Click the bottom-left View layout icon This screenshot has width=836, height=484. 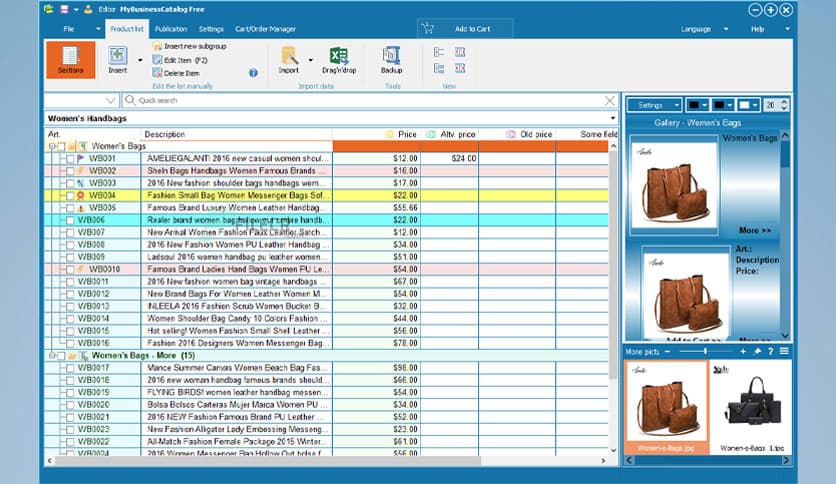(439, 68)
